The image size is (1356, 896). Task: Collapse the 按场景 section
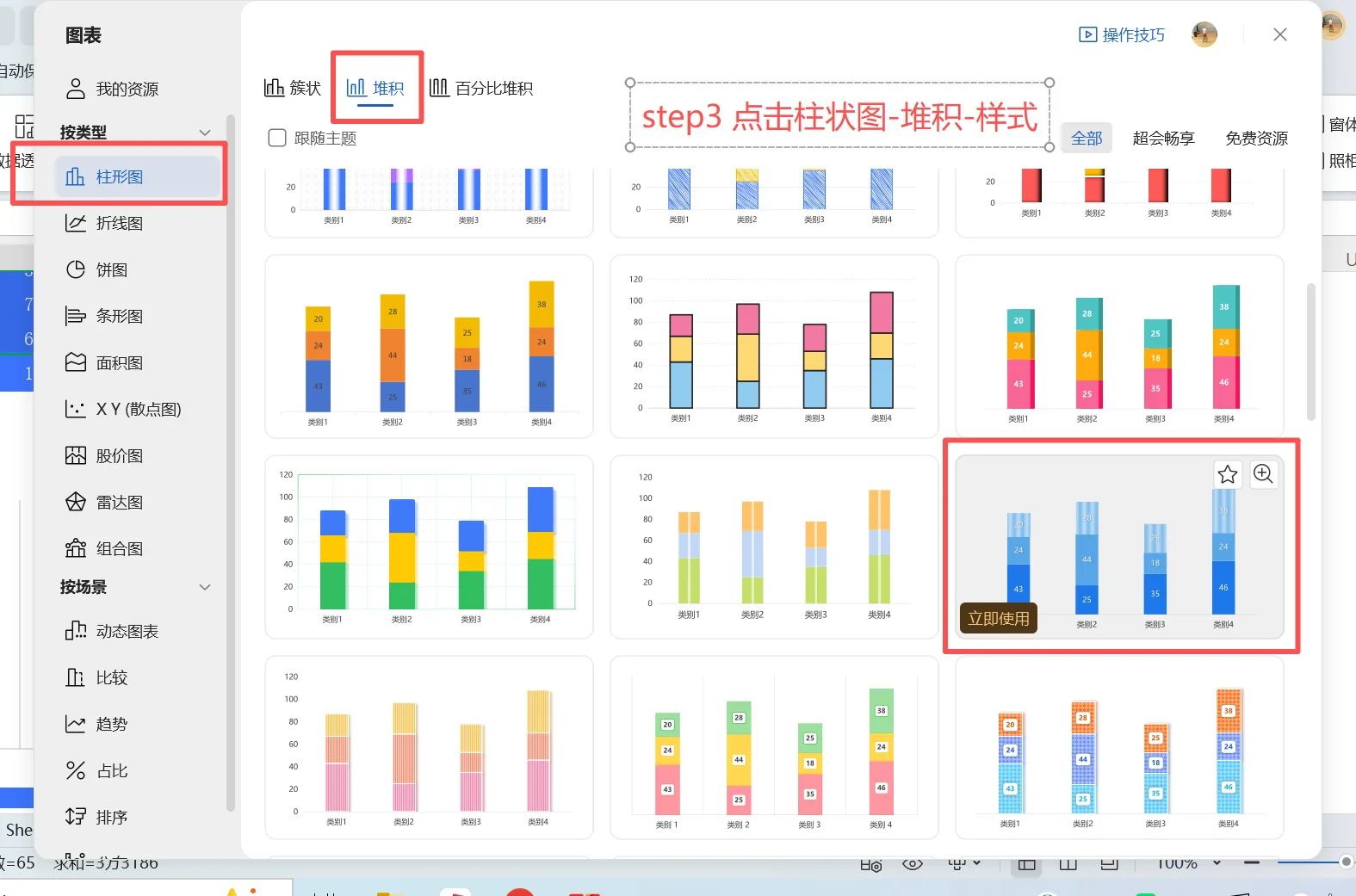pos(205,587)
